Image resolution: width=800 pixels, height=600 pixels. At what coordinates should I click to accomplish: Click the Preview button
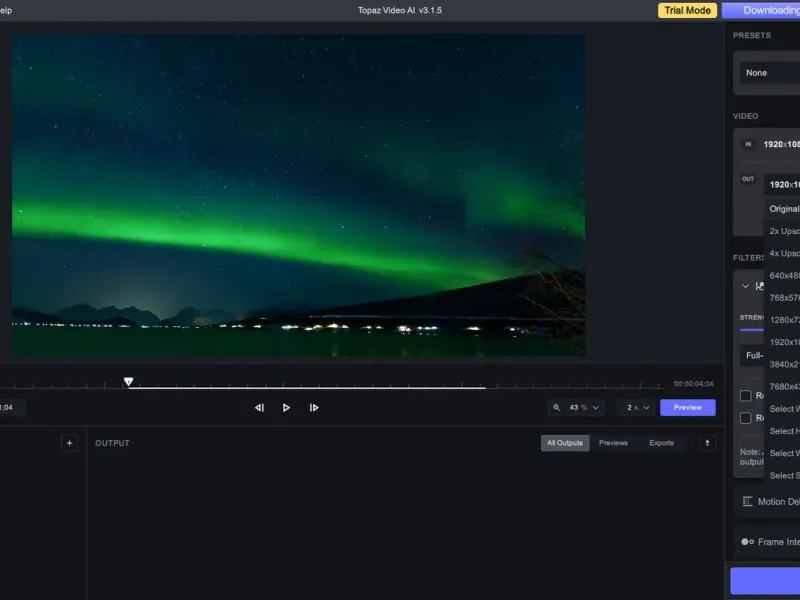pyautogui.click(x=687, y=407)
